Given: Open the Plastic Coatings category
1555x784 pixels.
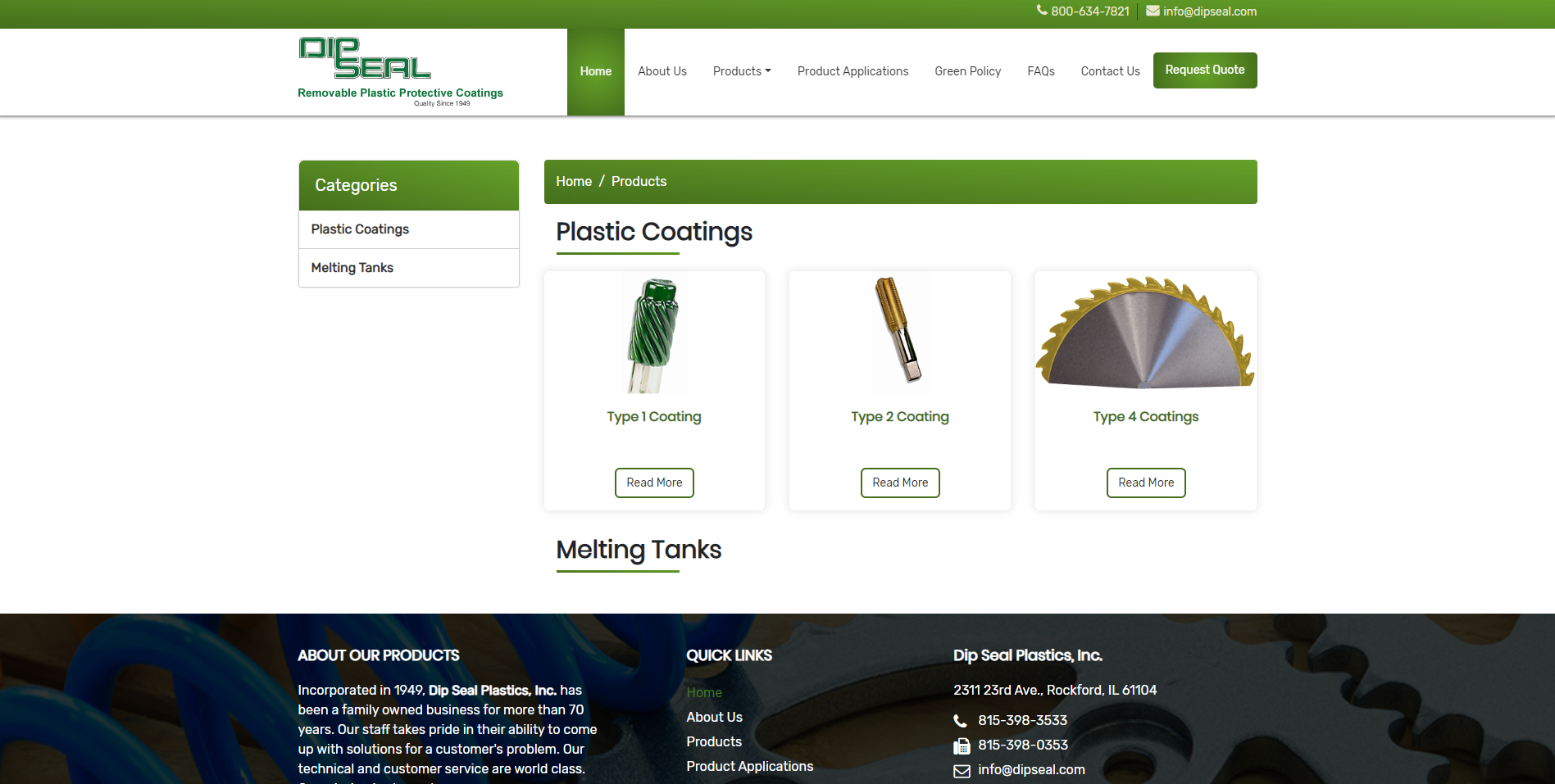Looking at the screenshot, I should point(359,229).
